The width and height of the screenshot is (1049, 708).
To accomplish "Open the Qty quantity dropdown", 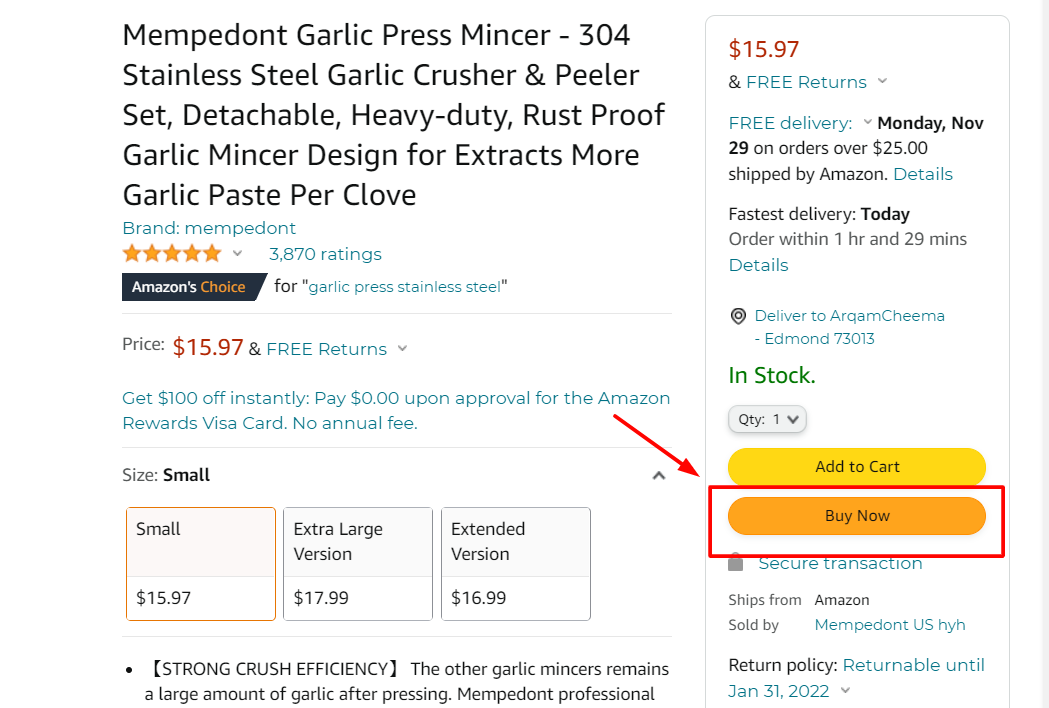I will 767,420.
